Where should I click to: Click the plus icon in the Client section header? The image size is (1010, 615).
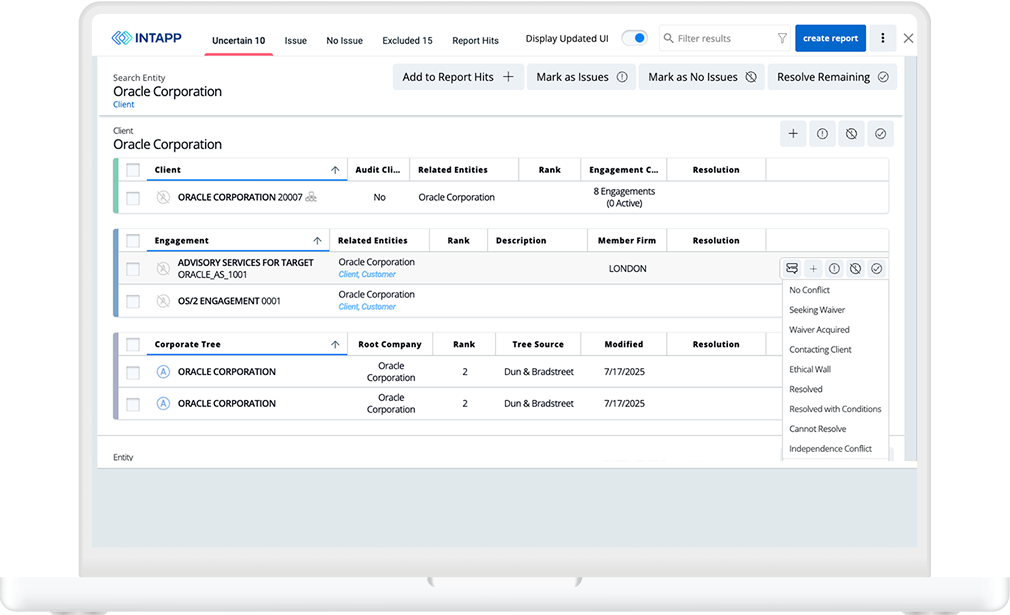(793, 134)
